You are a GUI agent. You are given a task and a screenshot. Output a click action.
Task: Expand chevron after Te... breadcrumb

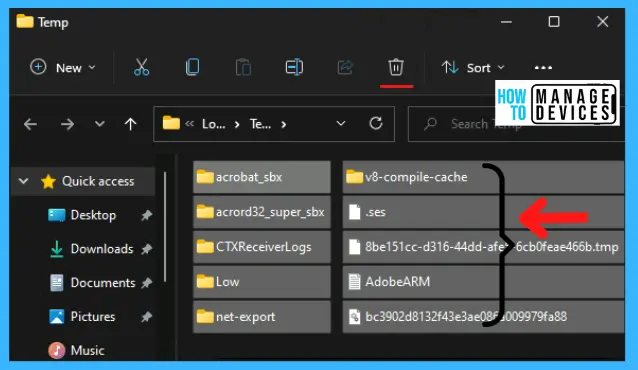pyautogui.click(x=284, y=124)
